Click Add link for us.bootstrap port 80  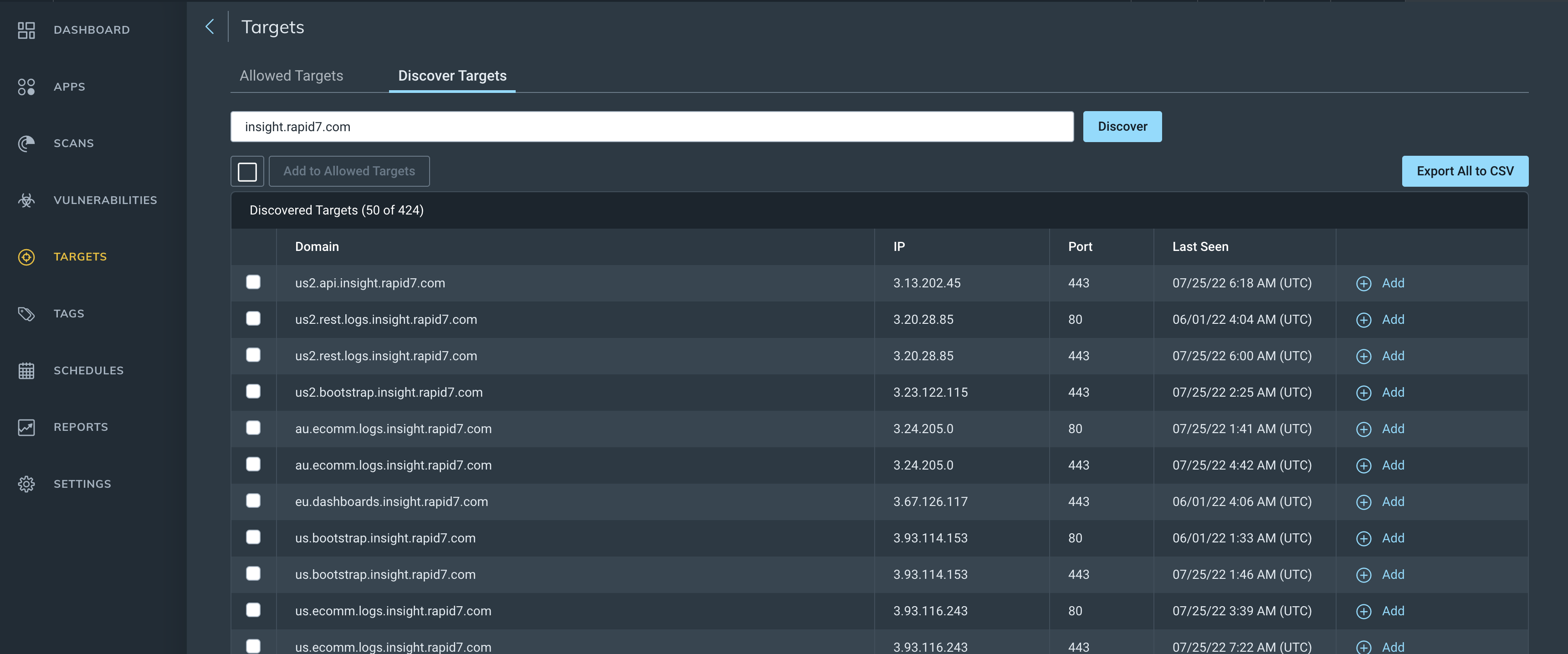point(1393,538)
